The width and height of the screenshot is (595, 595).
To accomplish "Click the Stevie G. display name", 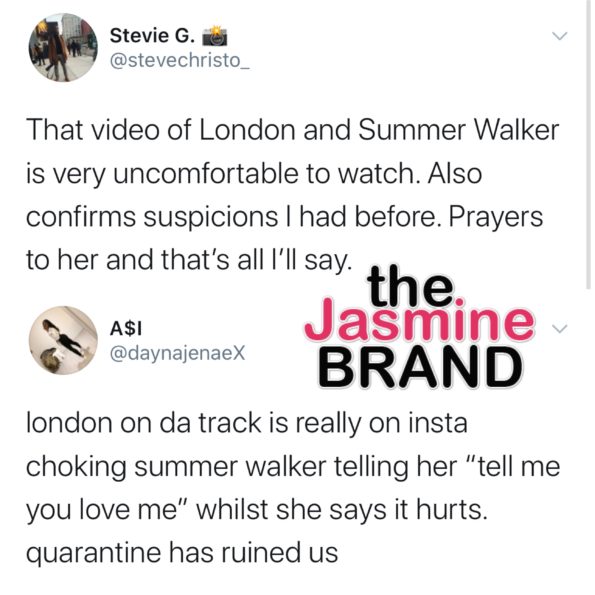I will tap(153, 36).
